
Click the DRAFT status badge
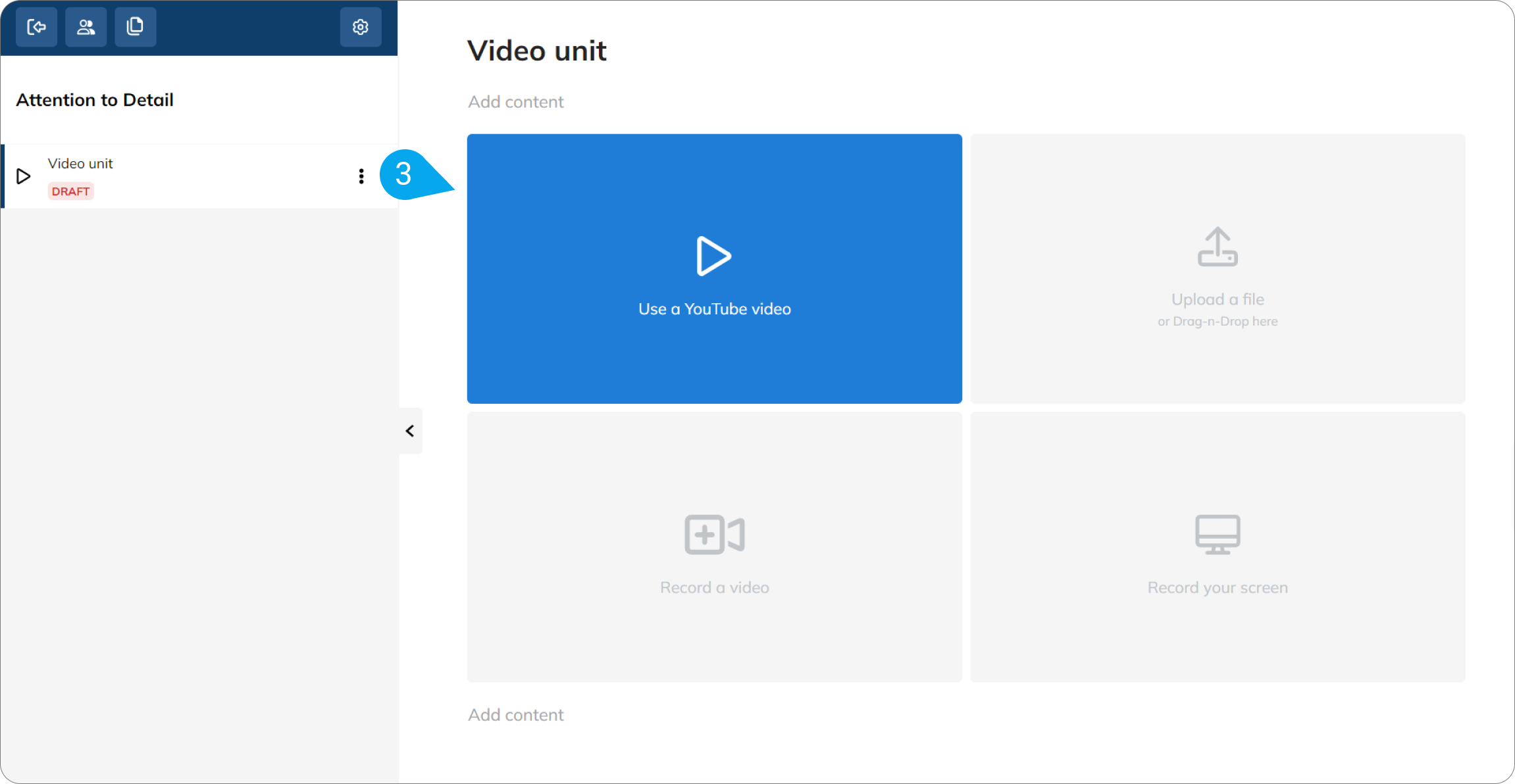pos(70,191)
